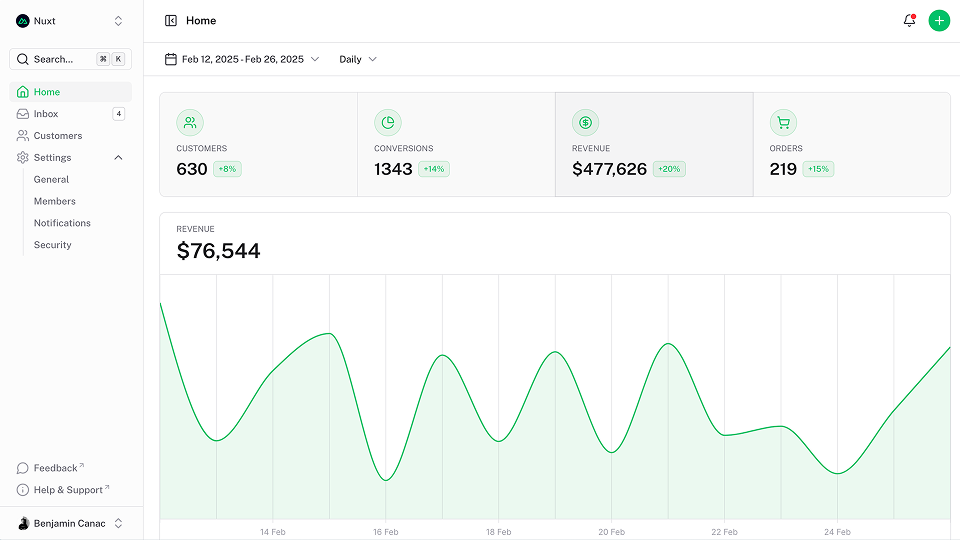Open the Help & Support link

(x=68, y=490)
